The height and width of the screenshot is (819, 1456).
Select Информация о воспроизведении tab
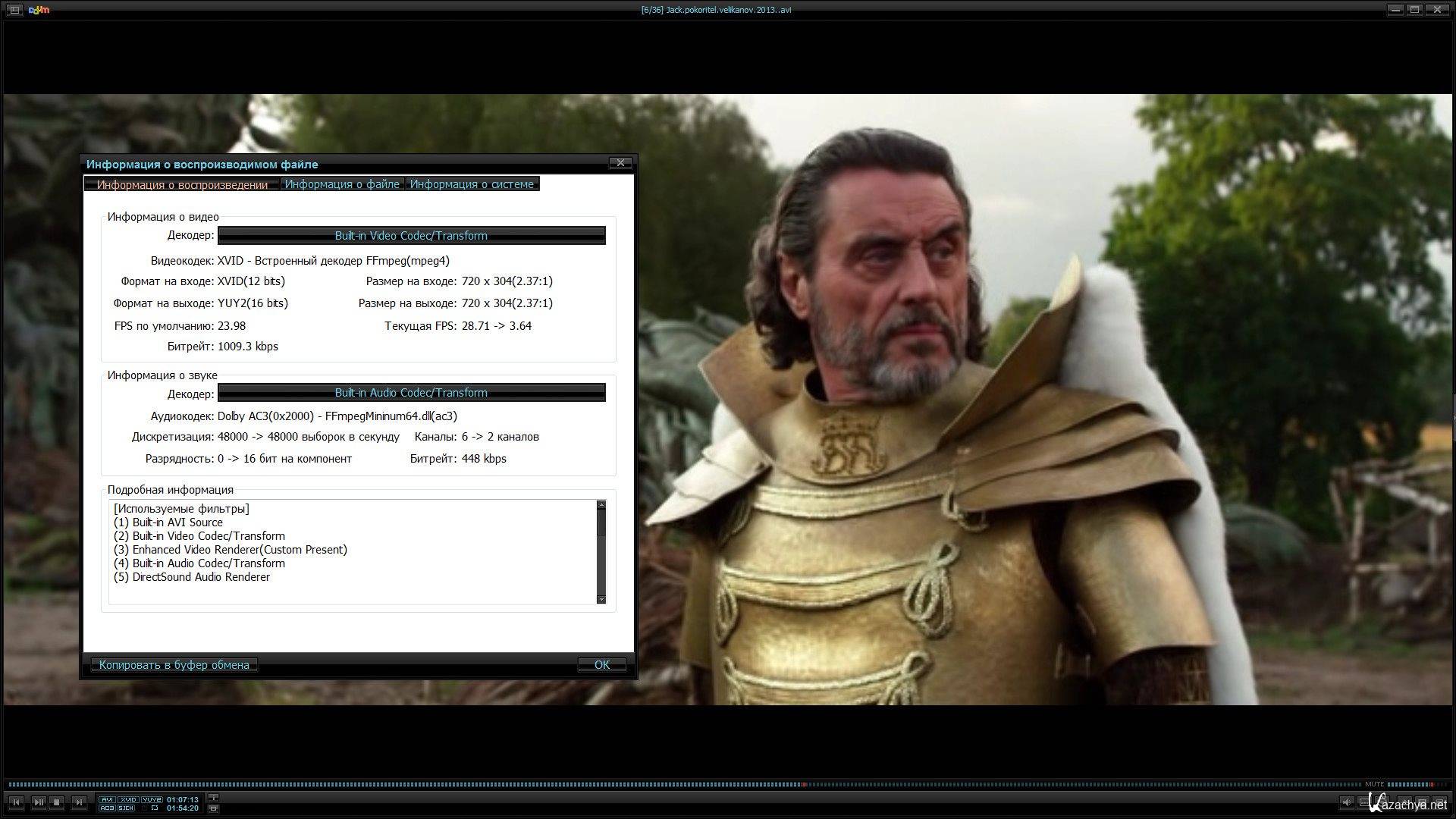(x=182, y=184)
